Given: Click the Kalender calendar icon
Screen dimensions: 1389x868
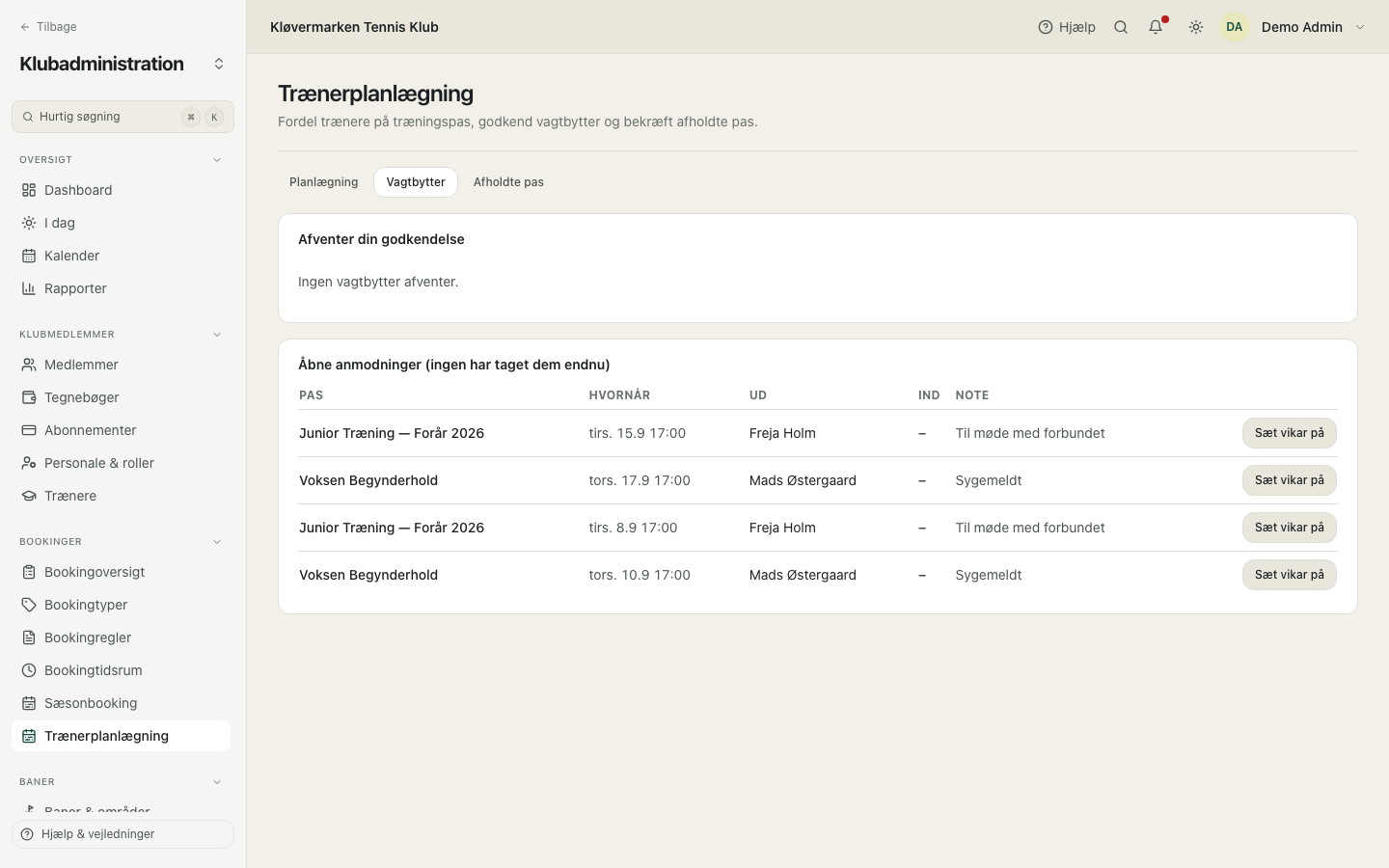Looking at the screenshot, I should point(29,256).
